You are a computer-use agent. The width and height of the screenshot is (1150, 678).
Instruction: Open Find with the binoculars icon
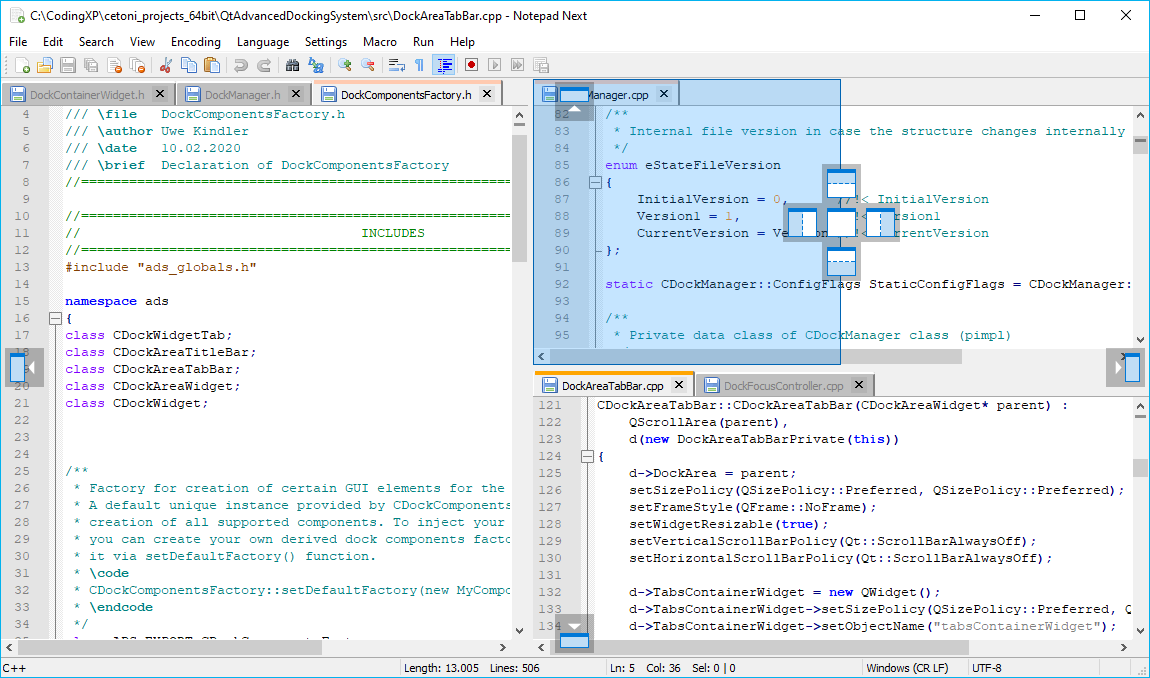[x=292, y=65]
